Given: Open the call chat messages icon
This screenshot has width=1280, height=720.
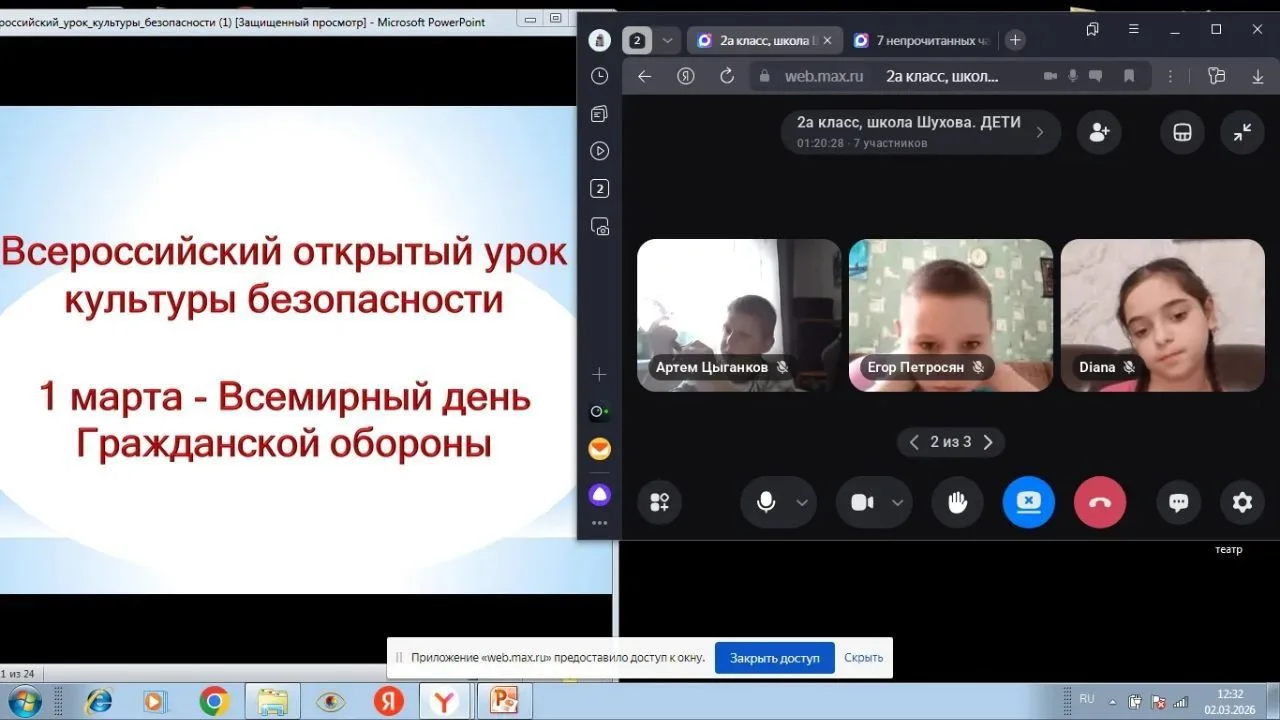Looking at the screenshot, I should coord(1178,503).
